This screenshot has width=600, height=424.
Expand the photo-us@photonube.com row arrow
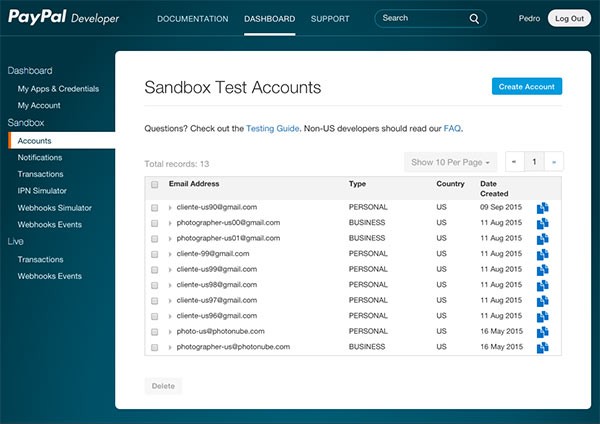170,332
